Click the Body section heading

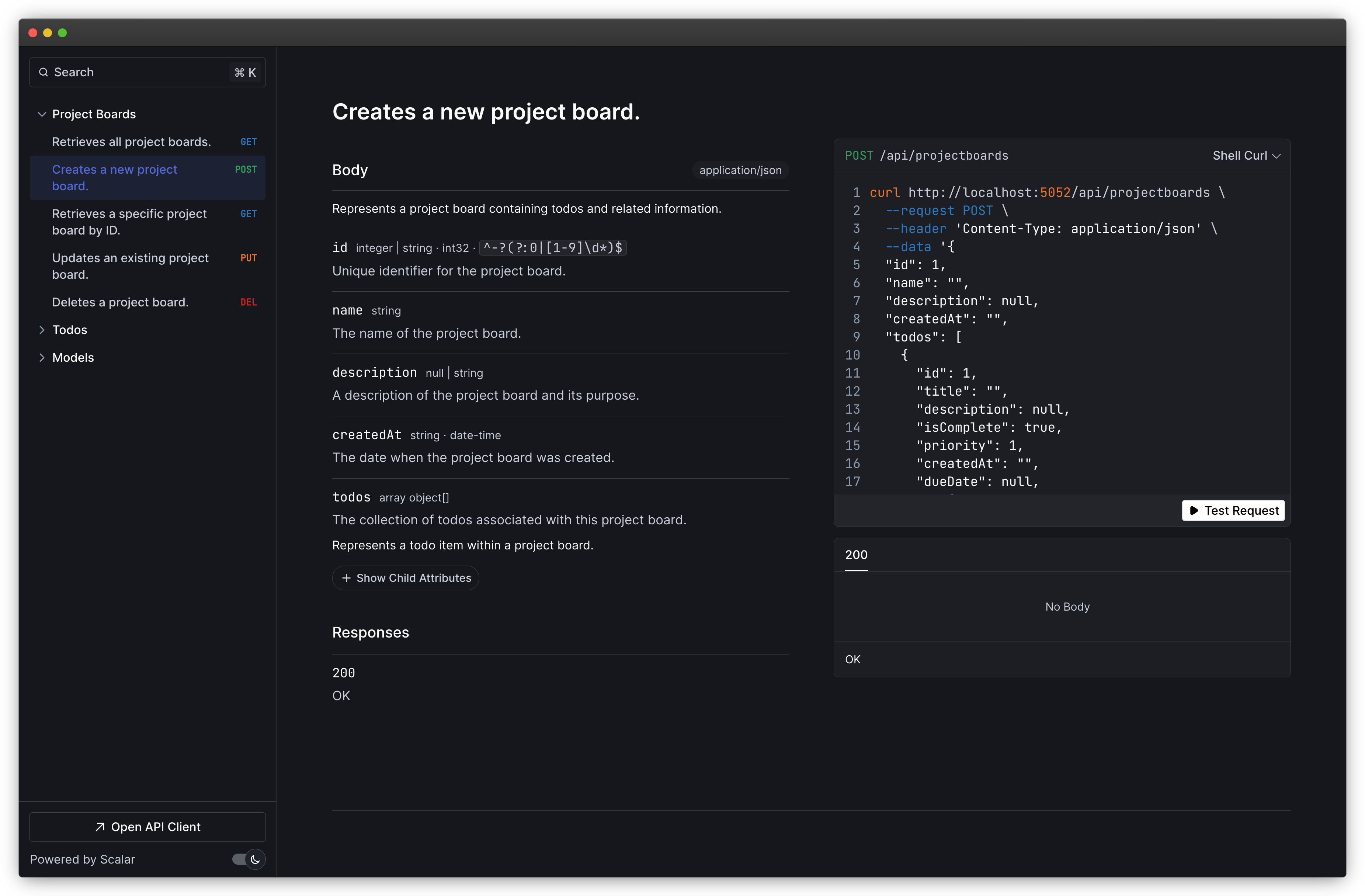tap(350, 170)
